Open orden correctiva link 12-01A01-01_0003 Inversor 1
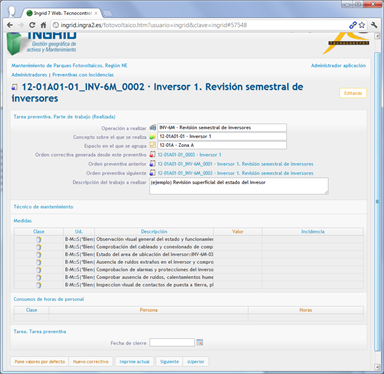 189,155
